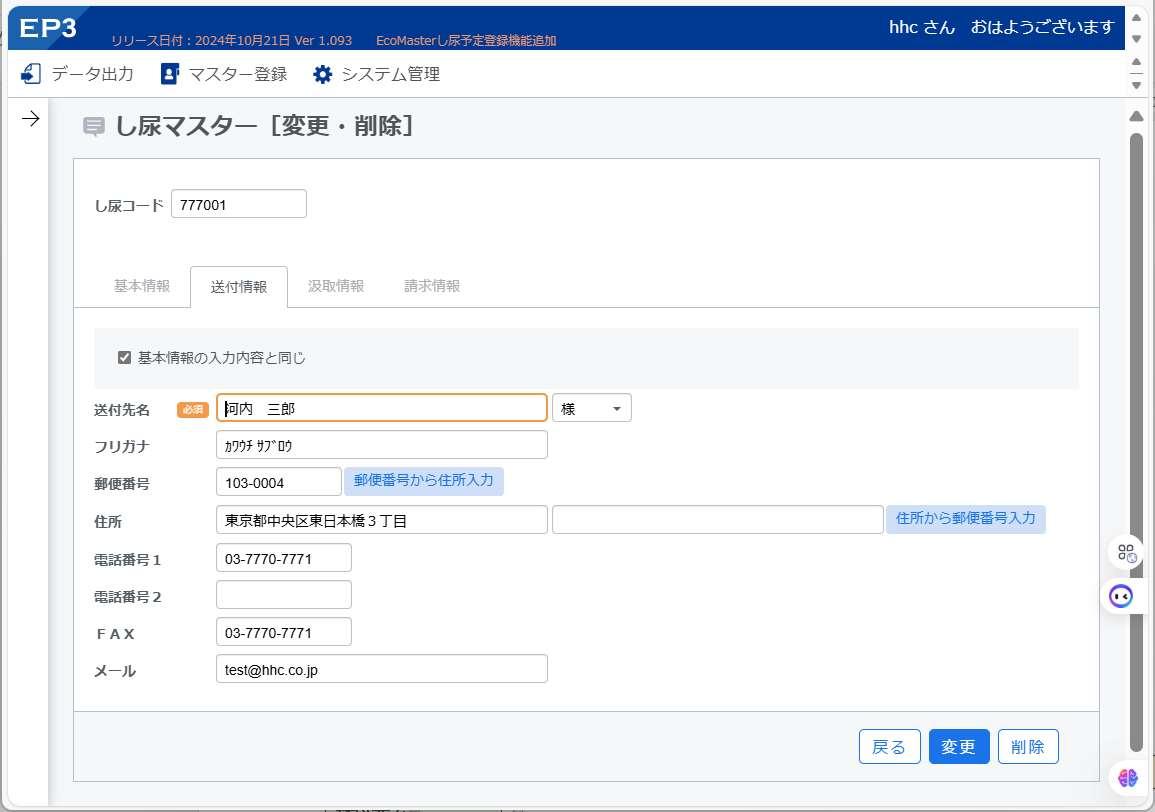The height and width of the screenshot is (812, 1155).
Task: Click the brain icon at bottom right
Action: point(1127,777)
